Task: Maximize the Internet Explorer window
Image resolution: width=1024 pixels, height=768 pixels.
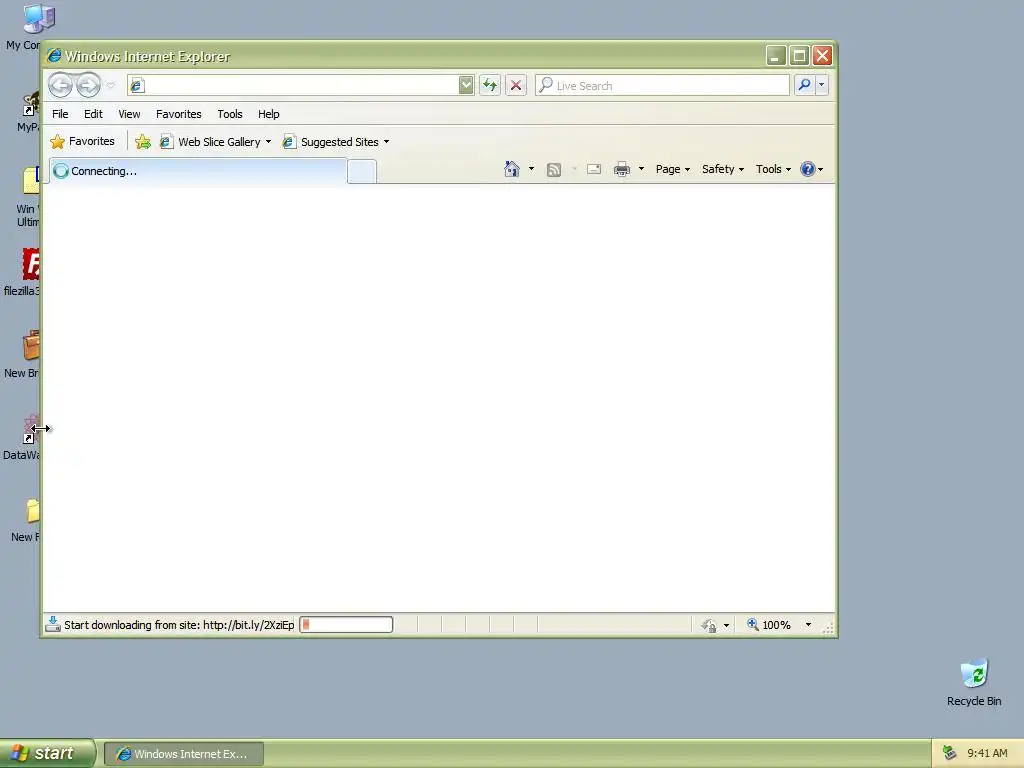Action: click(x=799, y=56)
